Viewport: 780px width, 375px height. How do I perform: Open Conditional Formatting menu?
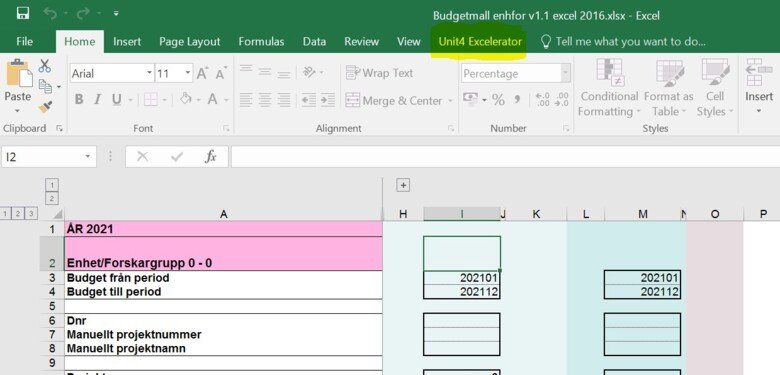[609, 88]
